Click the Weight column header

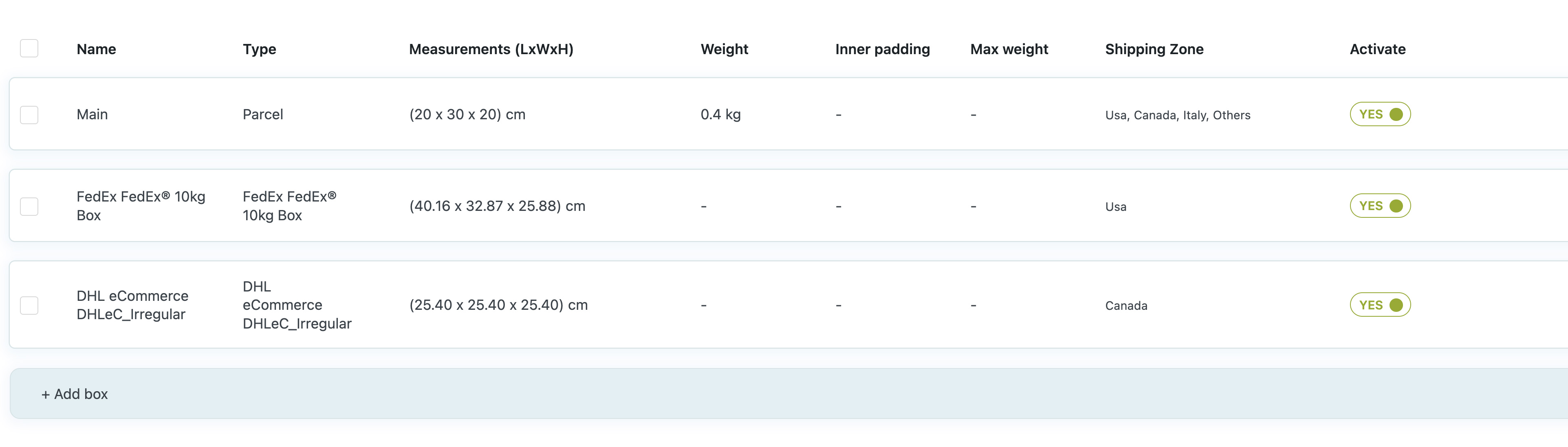click(725, 49)
